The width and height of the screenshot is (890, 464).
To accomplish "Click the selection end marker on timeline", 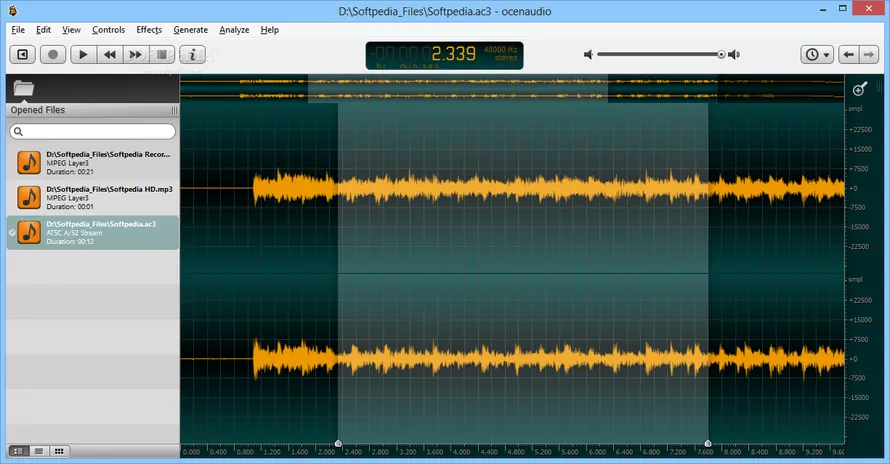I will click(708, 443).
